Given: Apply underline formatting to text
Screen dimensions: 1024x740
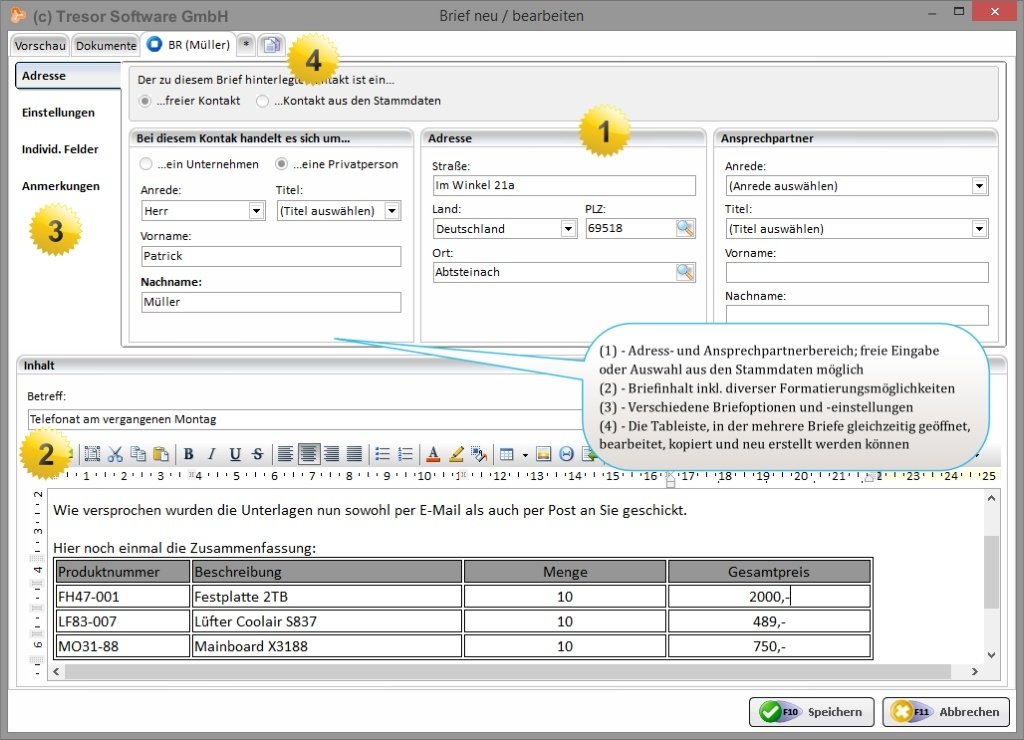Looking at the screenshot, I should [235, 454].
